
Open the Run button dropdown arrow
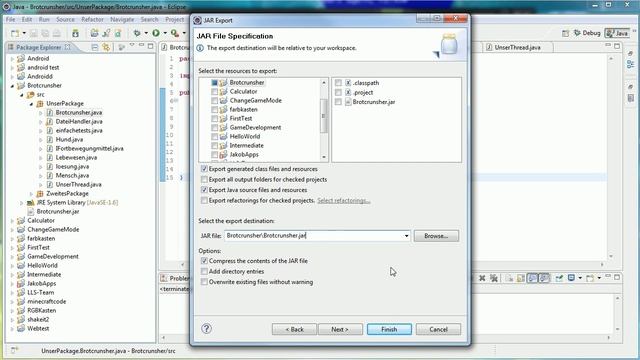[x=165, y=33]
